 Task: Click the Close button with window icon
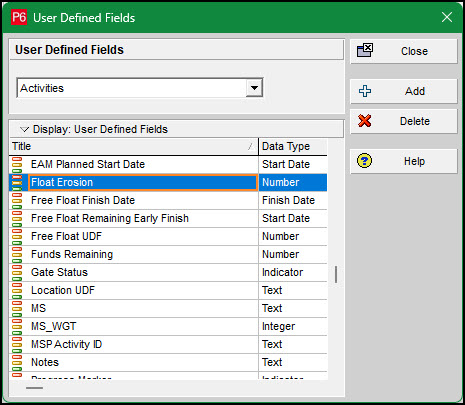tap(404, 51)
